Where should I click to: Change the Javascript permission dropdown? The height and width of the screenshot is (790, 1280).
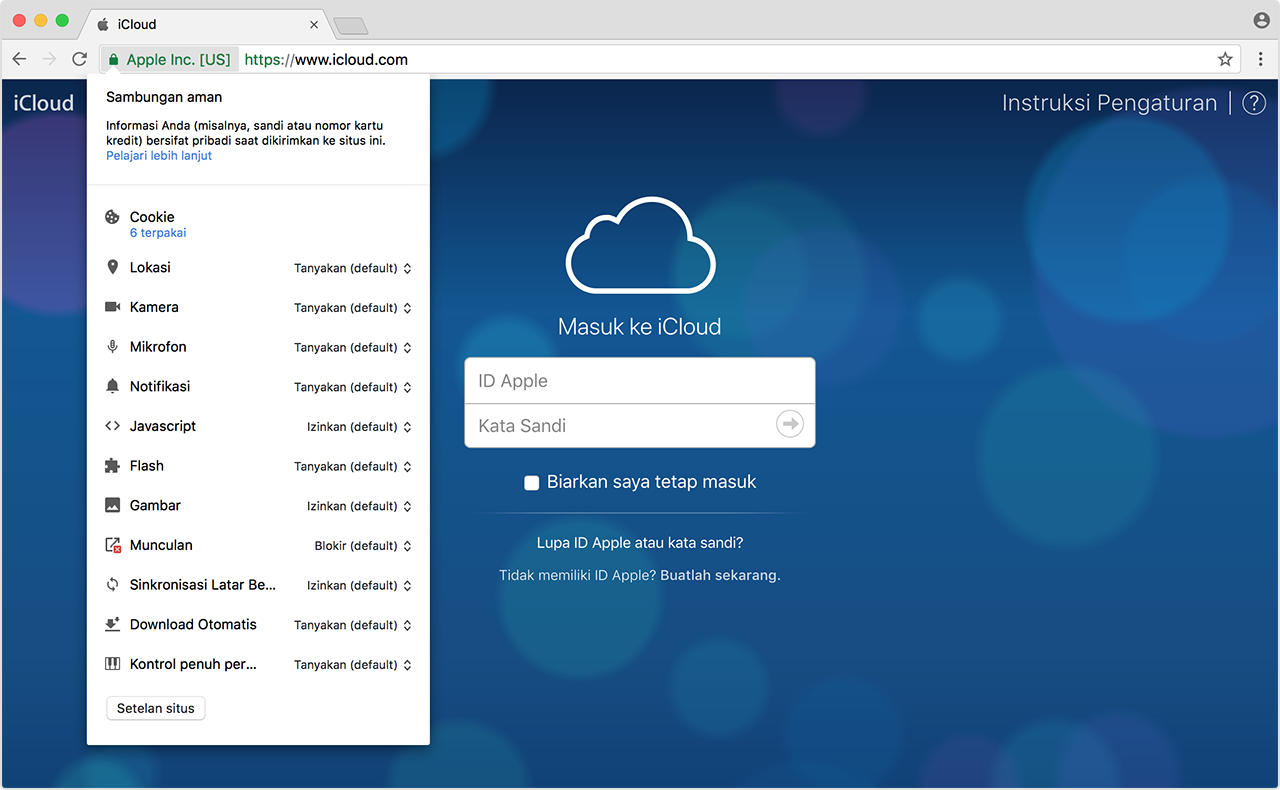pyautogui.click(x=358, y=427)
